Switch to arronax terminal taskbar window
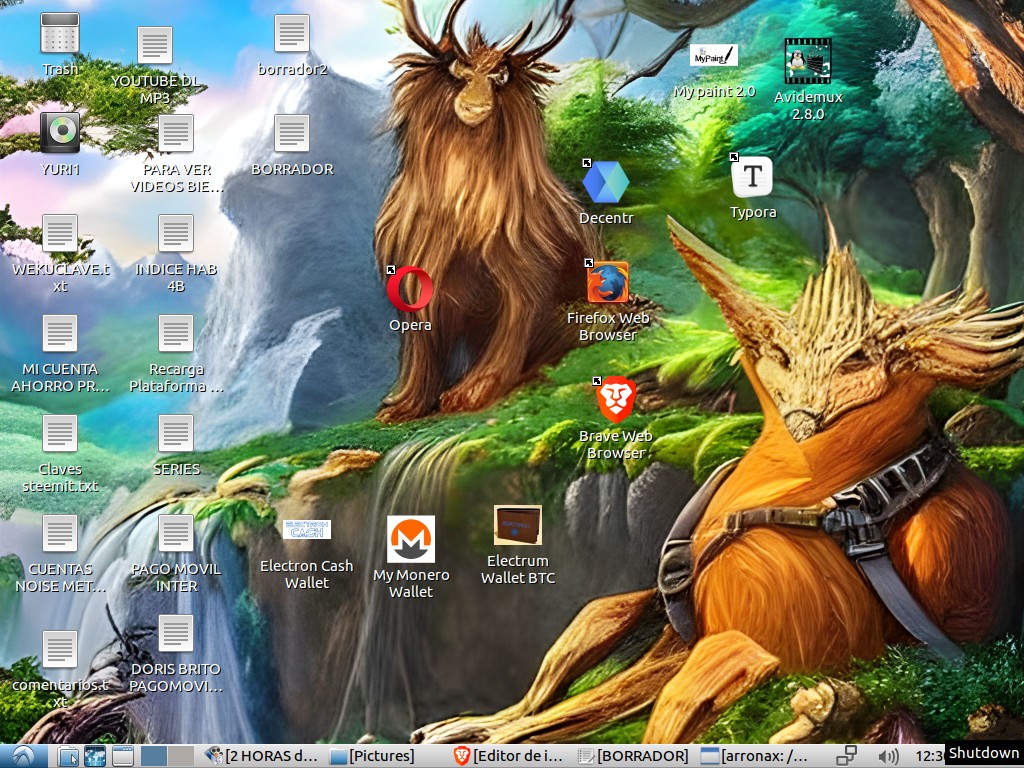This screenshot has width=1024, height=768. pos(756,756)
